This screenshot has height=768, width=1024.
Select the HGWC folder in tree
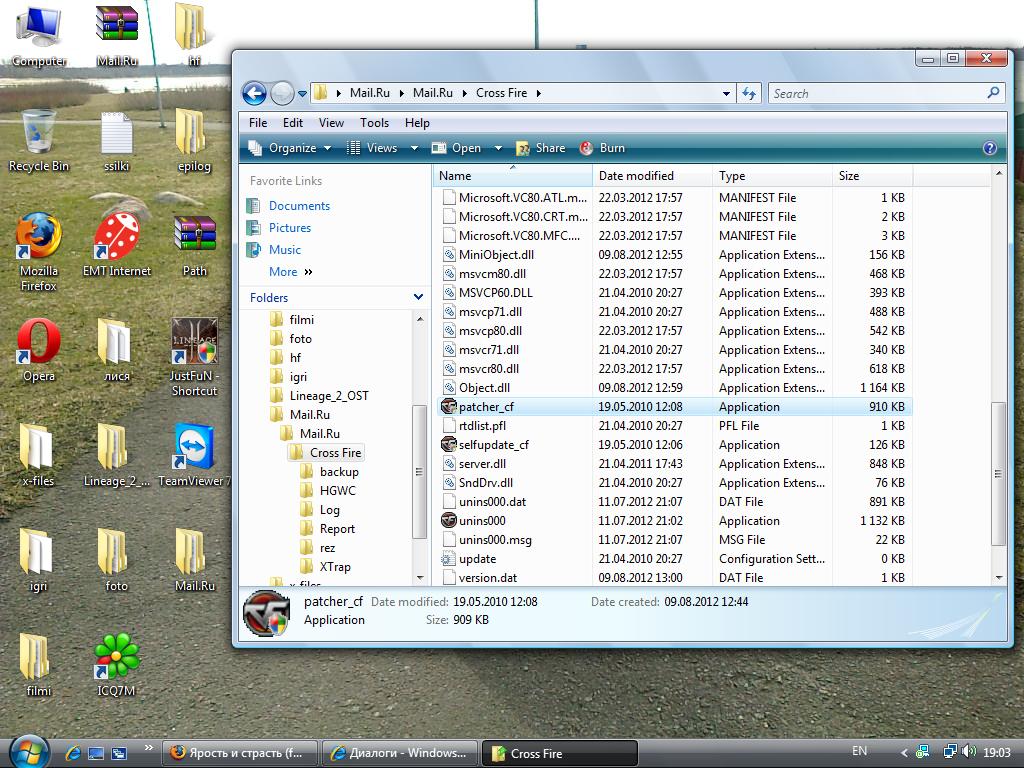pos(338,490)
